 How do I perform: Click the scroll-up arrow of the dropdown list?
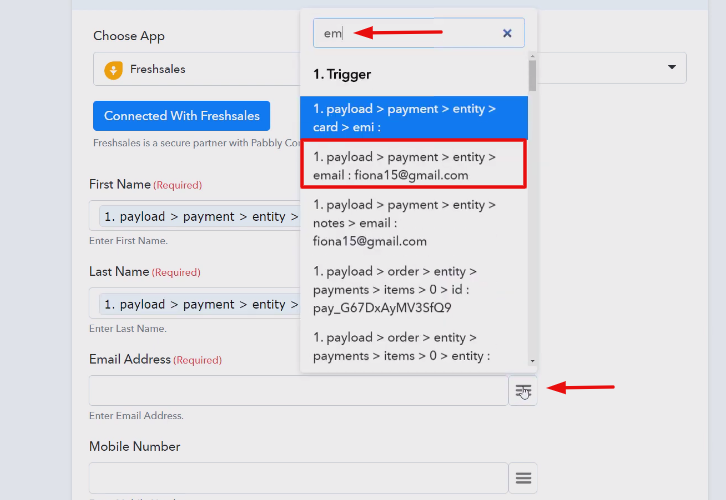(x=532, y=56)
